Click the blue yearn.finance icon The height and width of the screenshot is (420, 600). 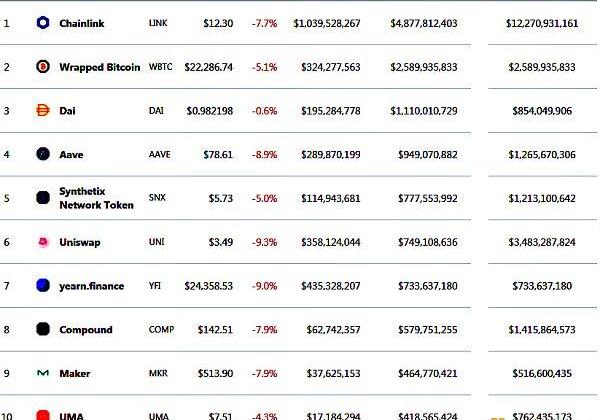[43, 285]
